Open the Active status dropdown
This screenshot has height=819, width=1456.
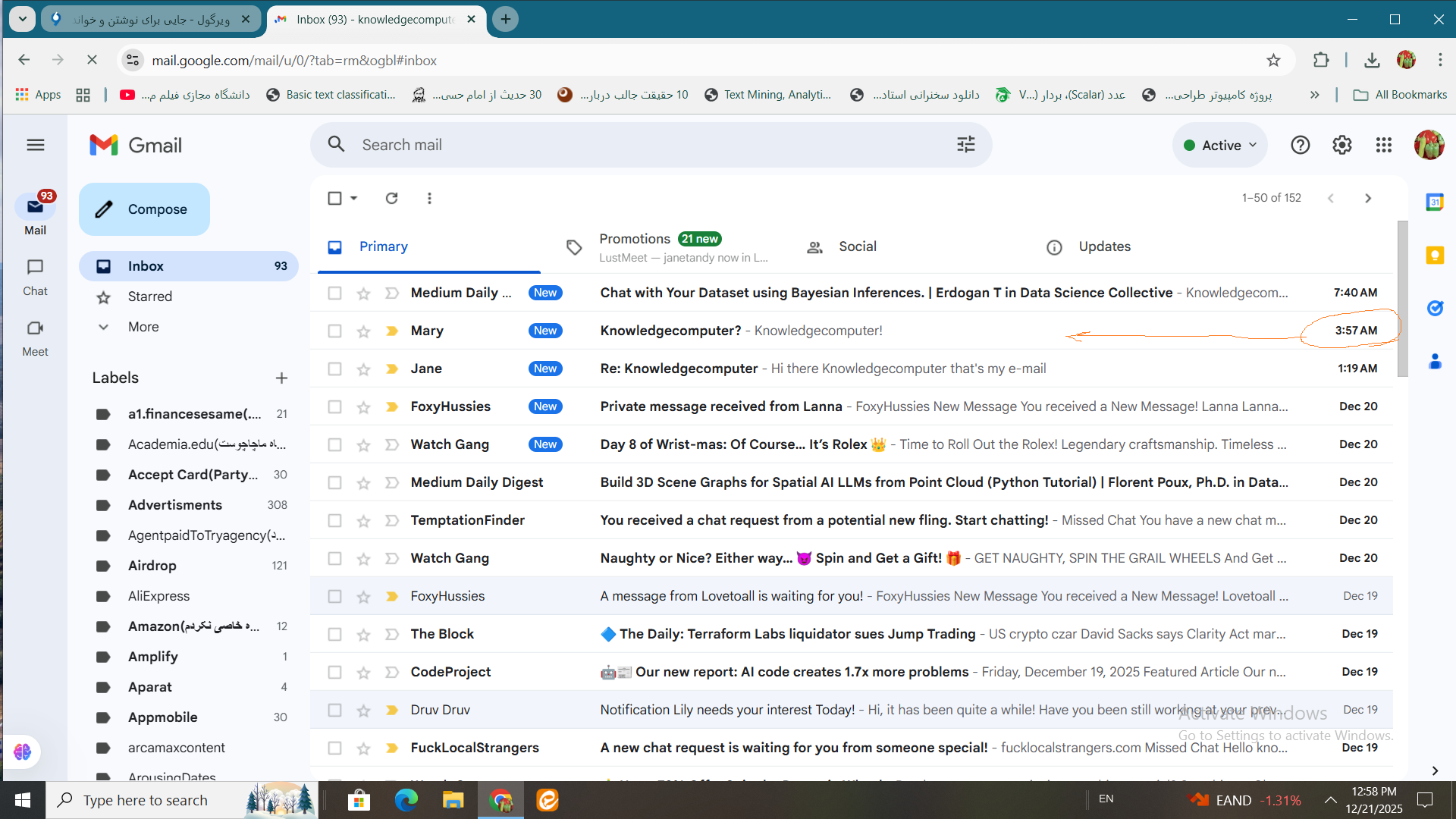point(1220,145)
